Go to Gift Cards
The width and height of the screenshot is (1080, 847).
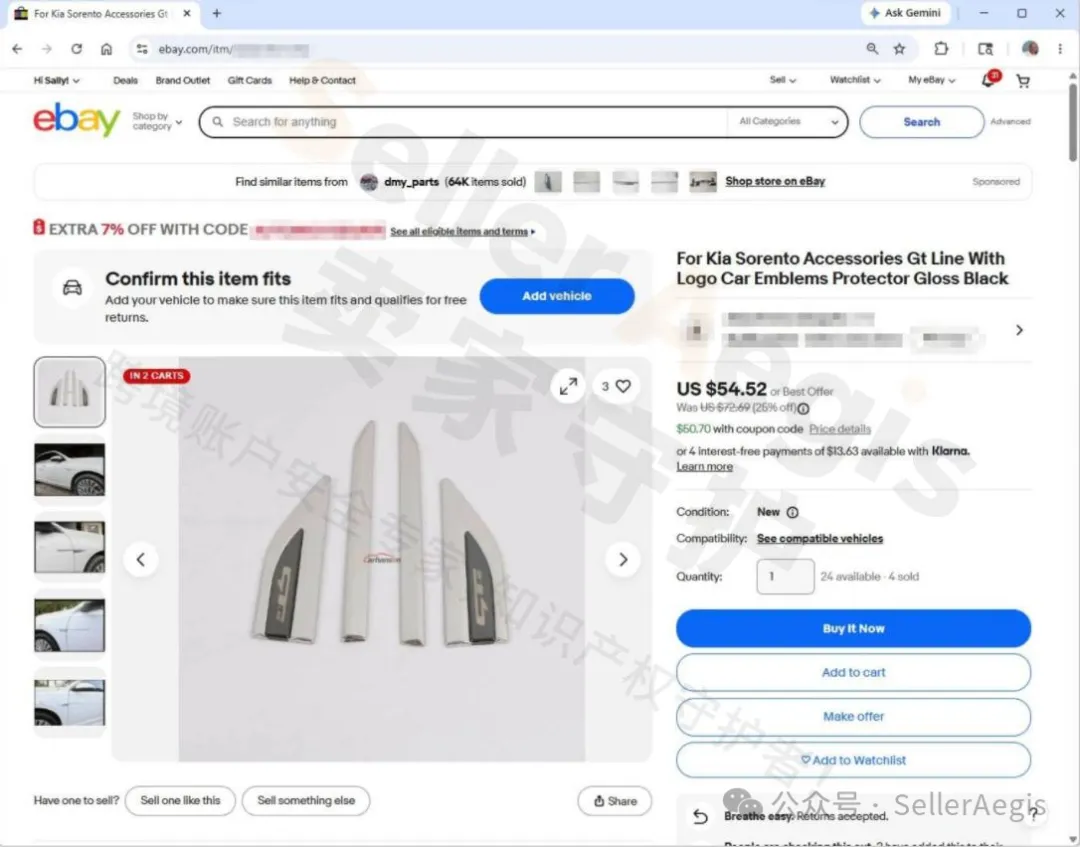click(249, 81)
